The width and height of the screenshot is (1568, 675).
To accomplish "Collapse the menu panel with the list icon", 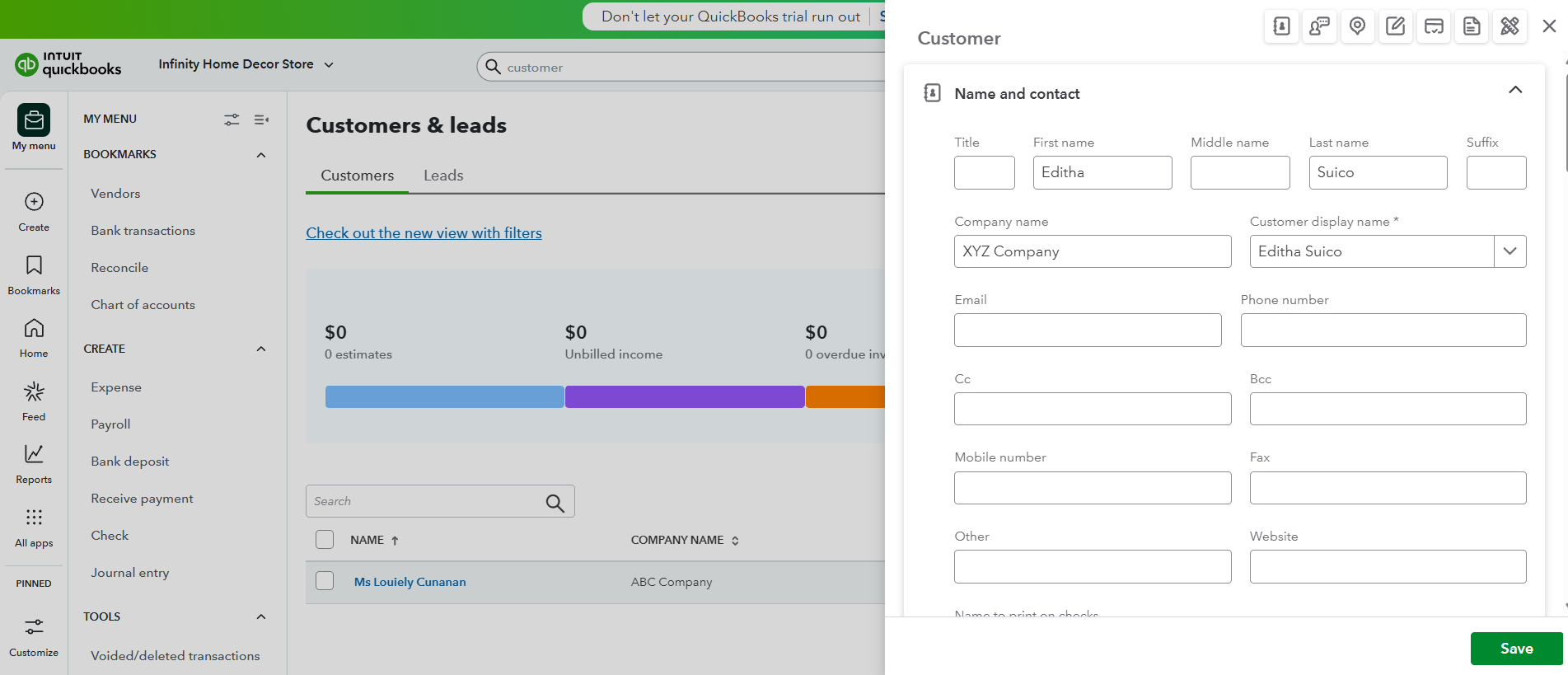I will [261, 120].
